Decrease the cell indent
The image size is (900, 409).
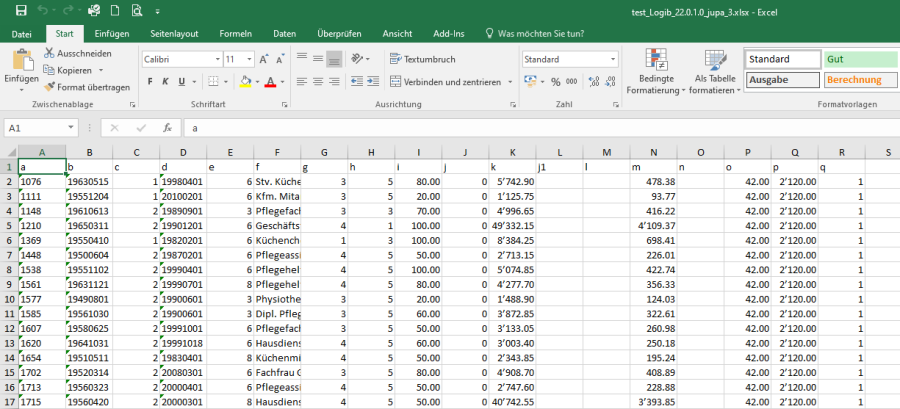point(356,81)
